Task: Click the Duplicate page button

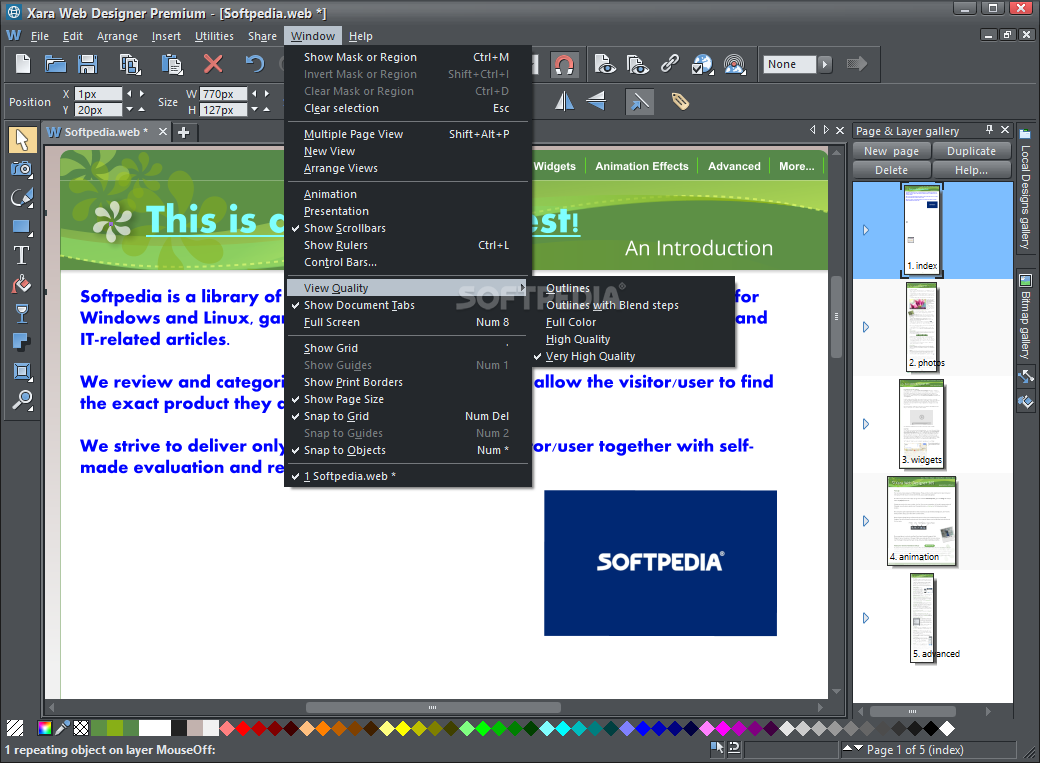Action: 971,151
